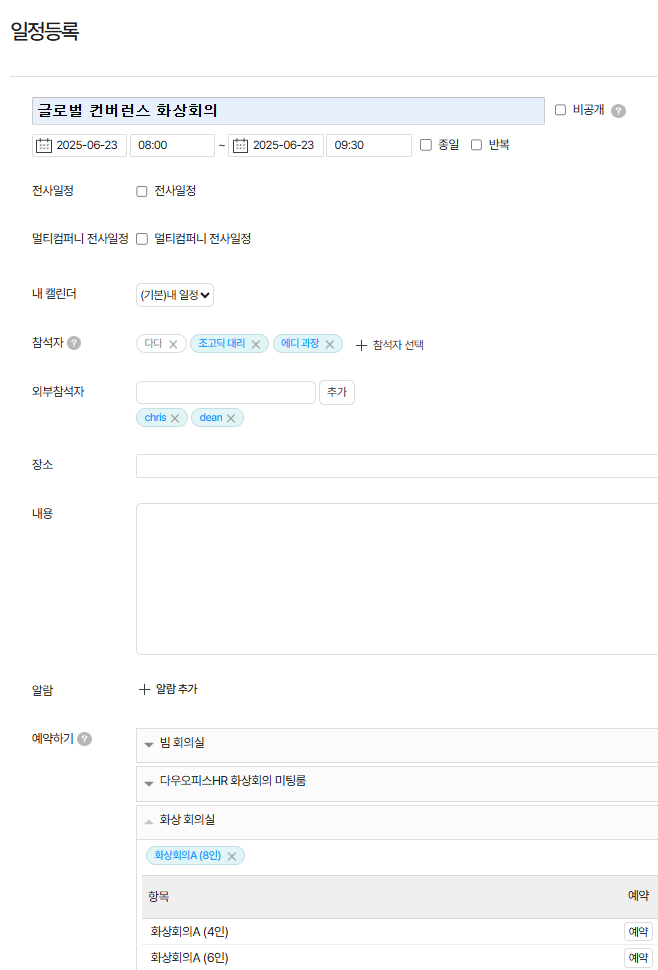Enable the 비공개 checkbox
The image size is (658, 970).
[560, 110]
